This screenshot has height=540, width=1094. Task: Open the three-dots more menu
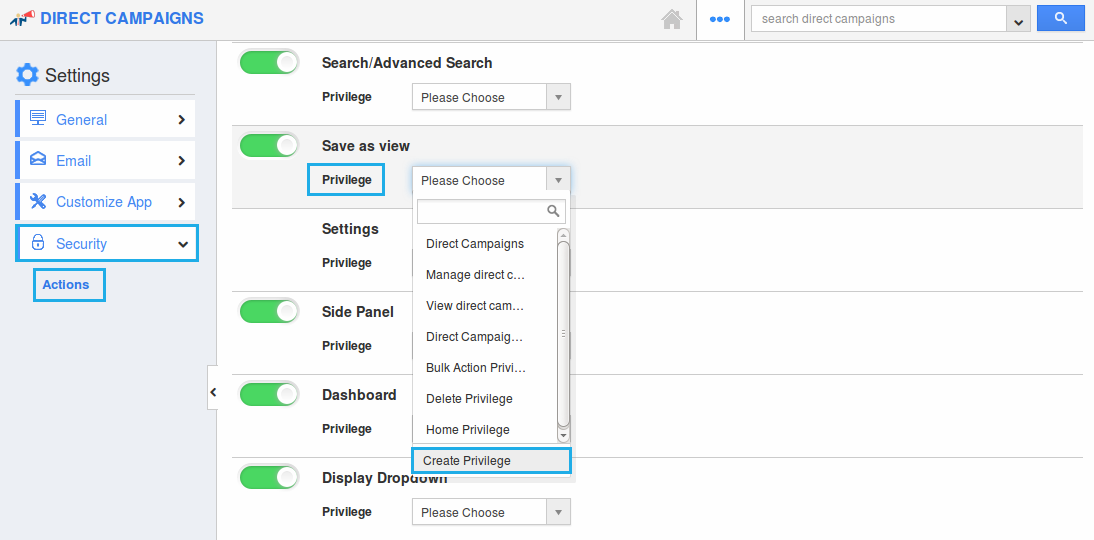point(720,19)
